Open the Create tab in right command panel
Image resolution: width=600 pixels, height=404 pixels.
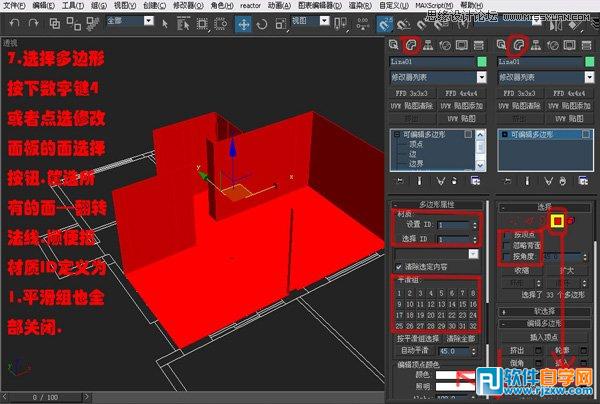501,46
